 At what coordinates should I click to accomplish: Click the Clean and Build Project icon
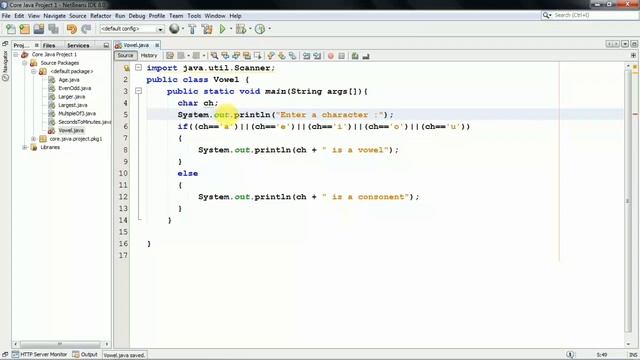[x=207, y=29]
